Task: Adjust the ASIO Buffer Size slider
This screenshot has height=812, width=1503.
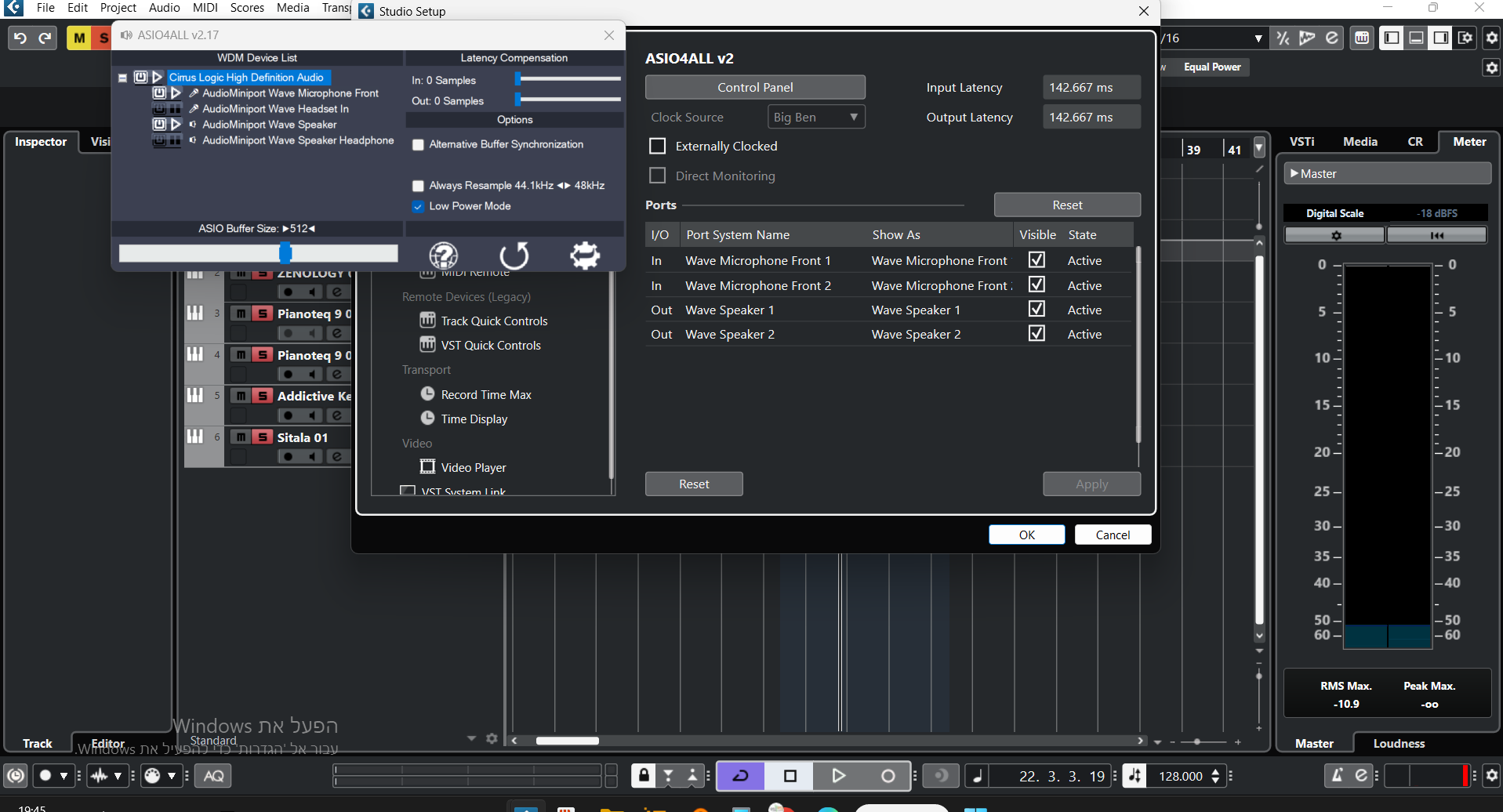Action: (x=285, y=252)
